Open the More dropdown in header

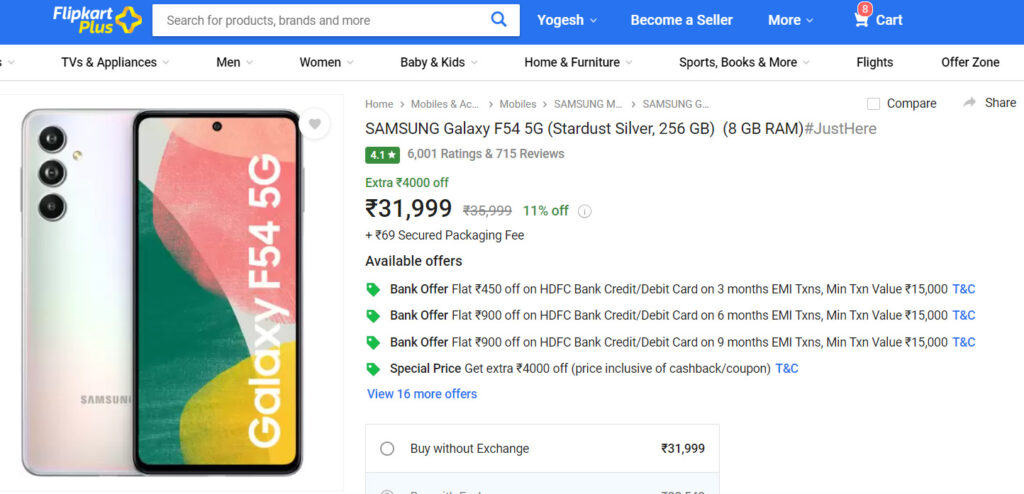791,20
